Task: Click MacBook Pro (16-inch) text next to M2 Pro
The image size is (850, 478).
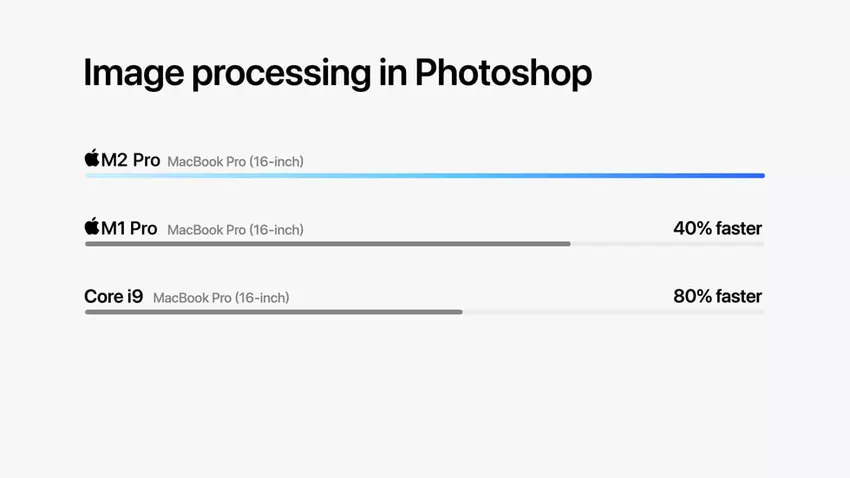Action: point(235,161)
